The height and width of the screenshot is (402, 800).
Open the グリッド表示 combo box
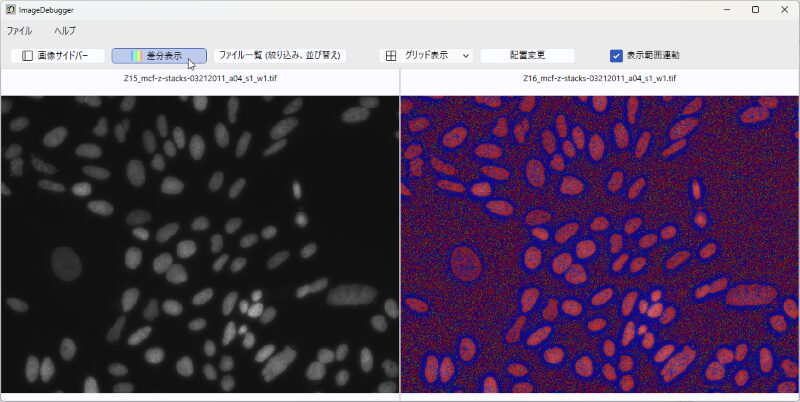pos(430,56)
